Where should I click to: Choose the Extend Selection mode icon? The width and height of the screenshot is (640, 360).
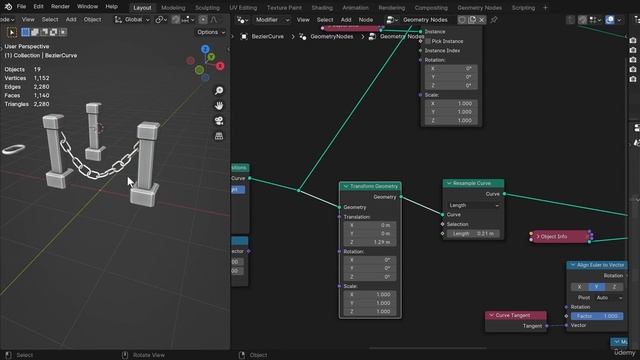click(x=35, y=32)
